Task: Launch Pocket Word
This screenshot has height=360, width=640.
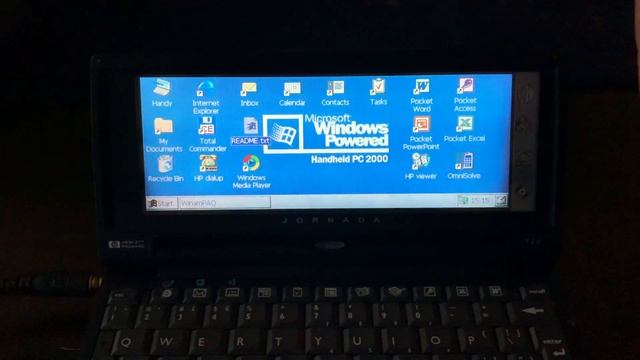Action: click(x=421, y=96)
